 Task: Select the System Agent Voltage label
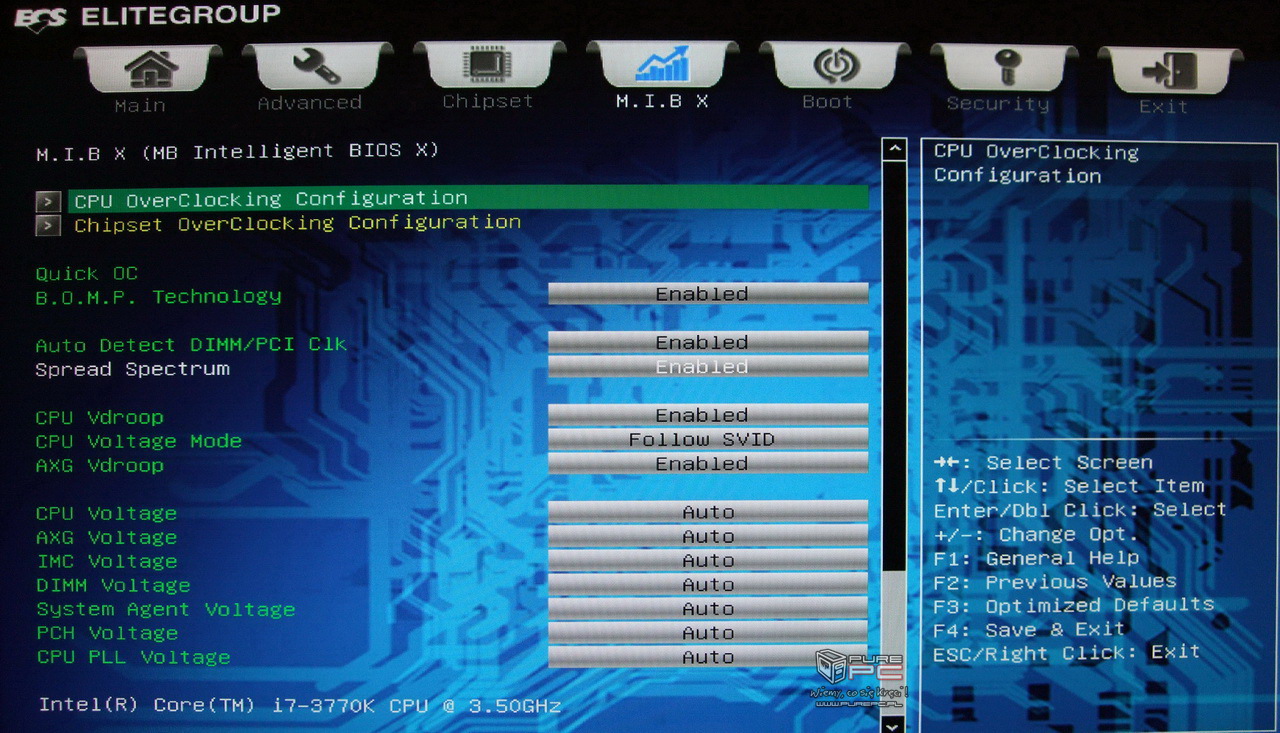(166, 609)
